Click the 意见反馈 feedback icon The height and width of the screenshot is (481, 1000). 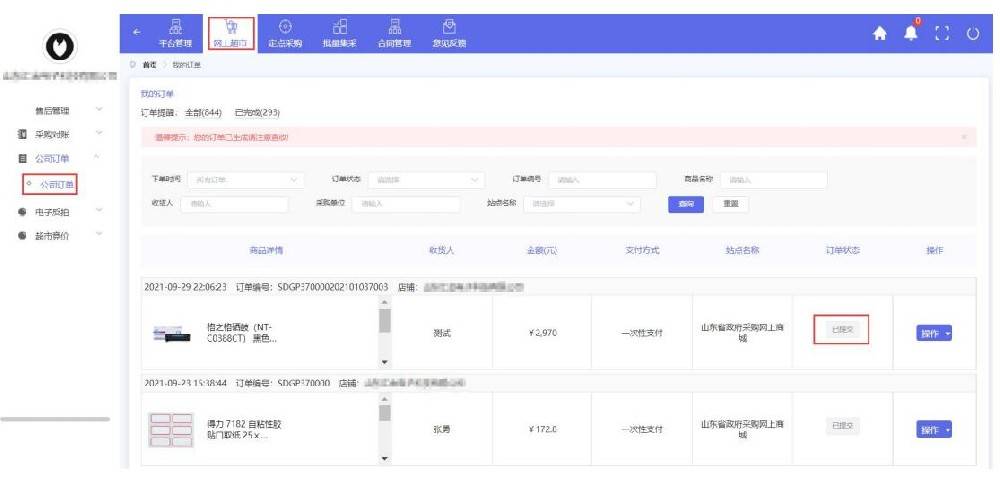point(449,32)
